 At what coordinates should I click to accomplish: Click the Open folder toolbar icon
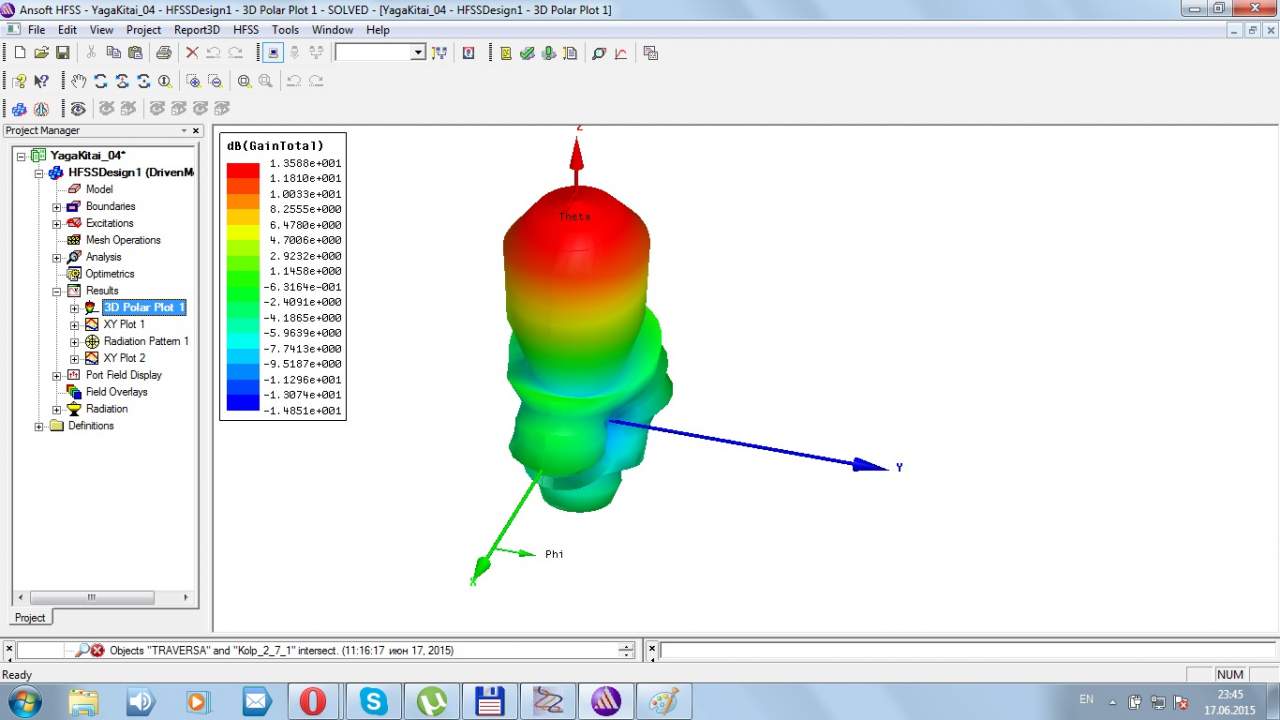coord(41,53)
